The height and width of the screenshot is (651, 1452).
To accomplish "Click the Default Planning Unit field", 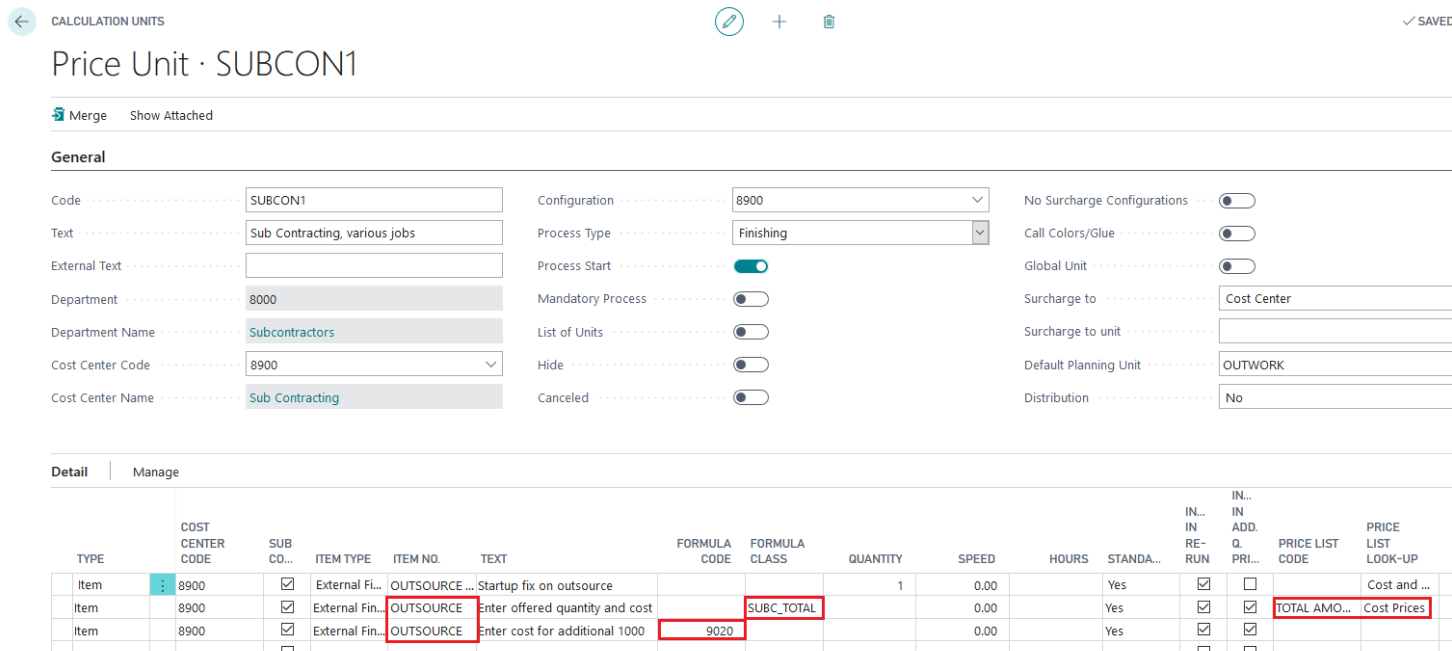I will click(1335, 365).
